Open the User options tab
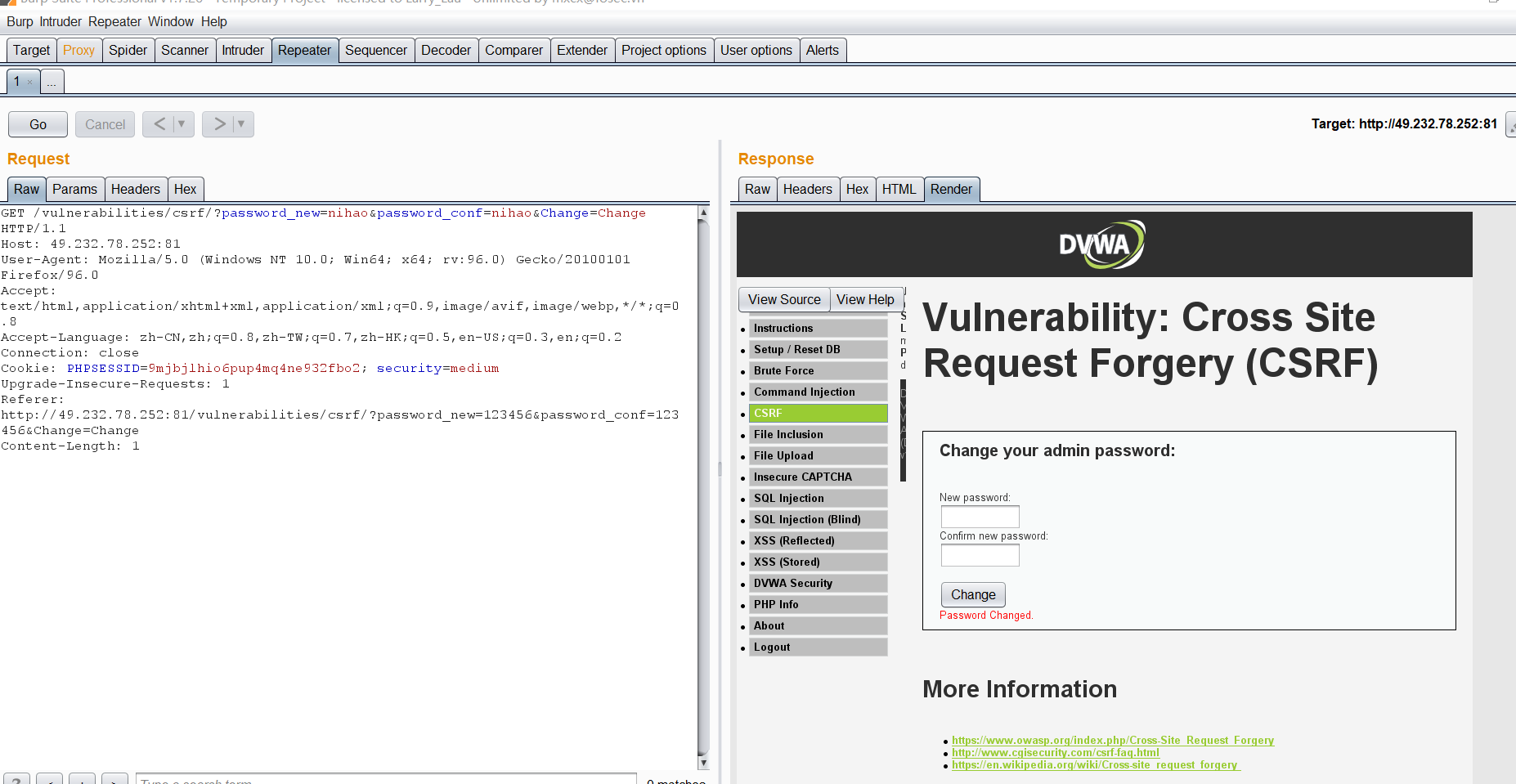The height and width of the screenshot is (784, 1516). pos(756,50)
